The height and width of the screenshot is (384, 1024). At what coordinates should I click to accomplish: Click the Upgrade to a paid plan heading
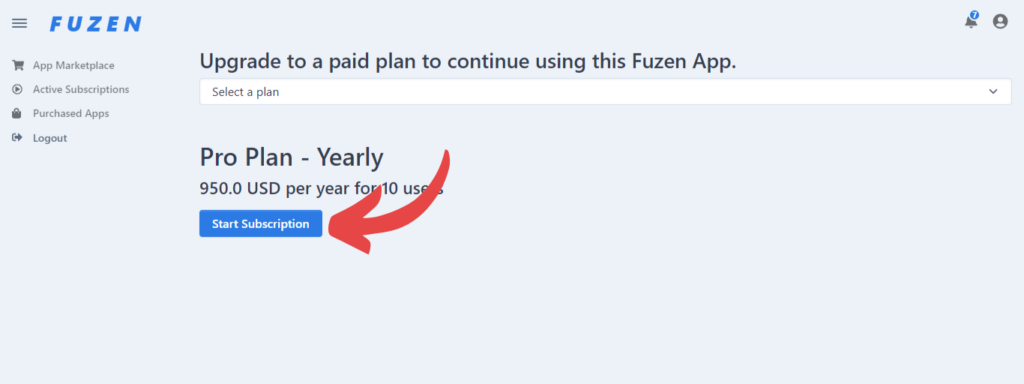click(468, 62)
